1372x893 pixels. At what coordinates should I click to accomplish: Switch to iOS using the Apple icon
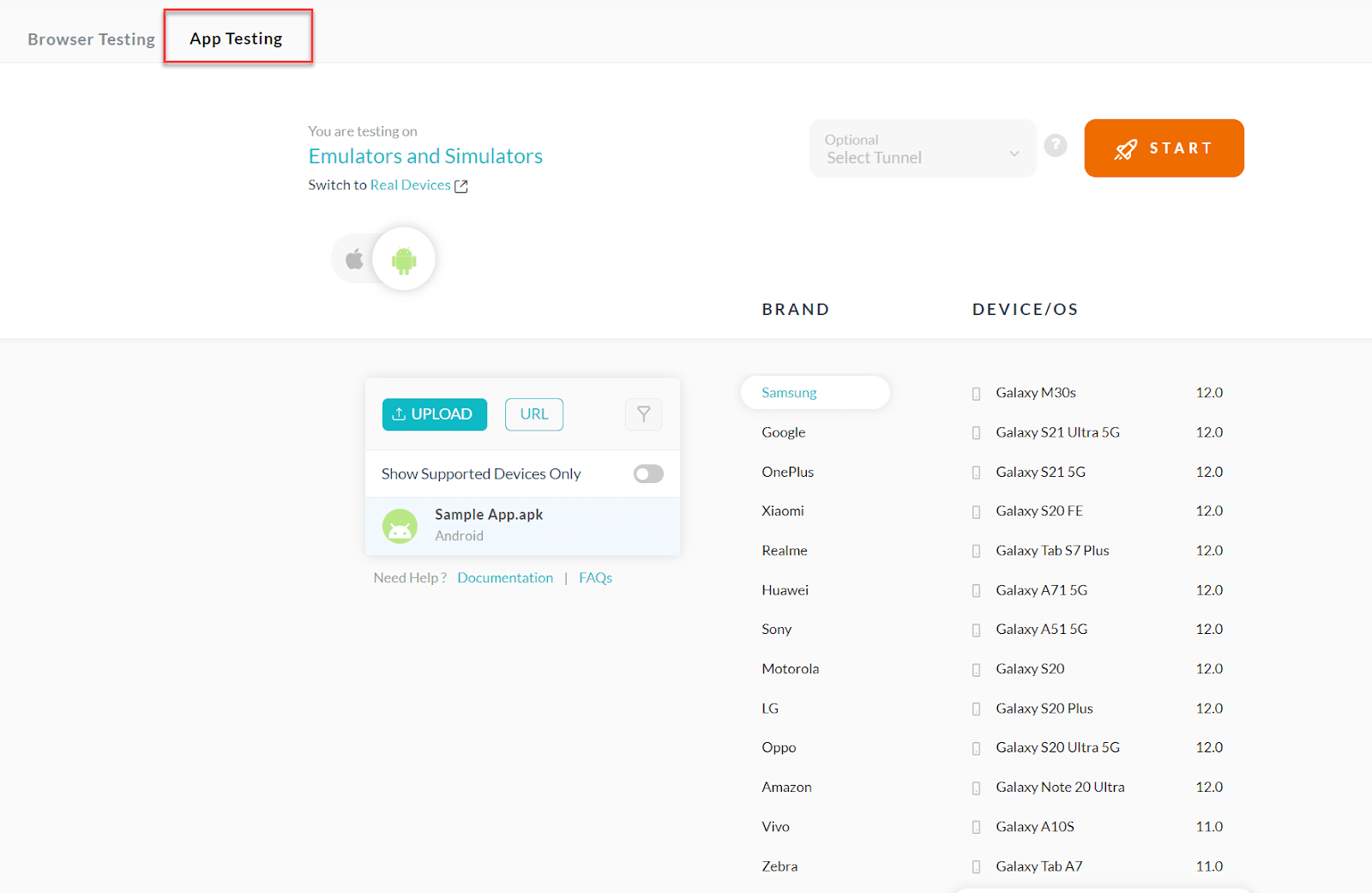pos(353,258)
